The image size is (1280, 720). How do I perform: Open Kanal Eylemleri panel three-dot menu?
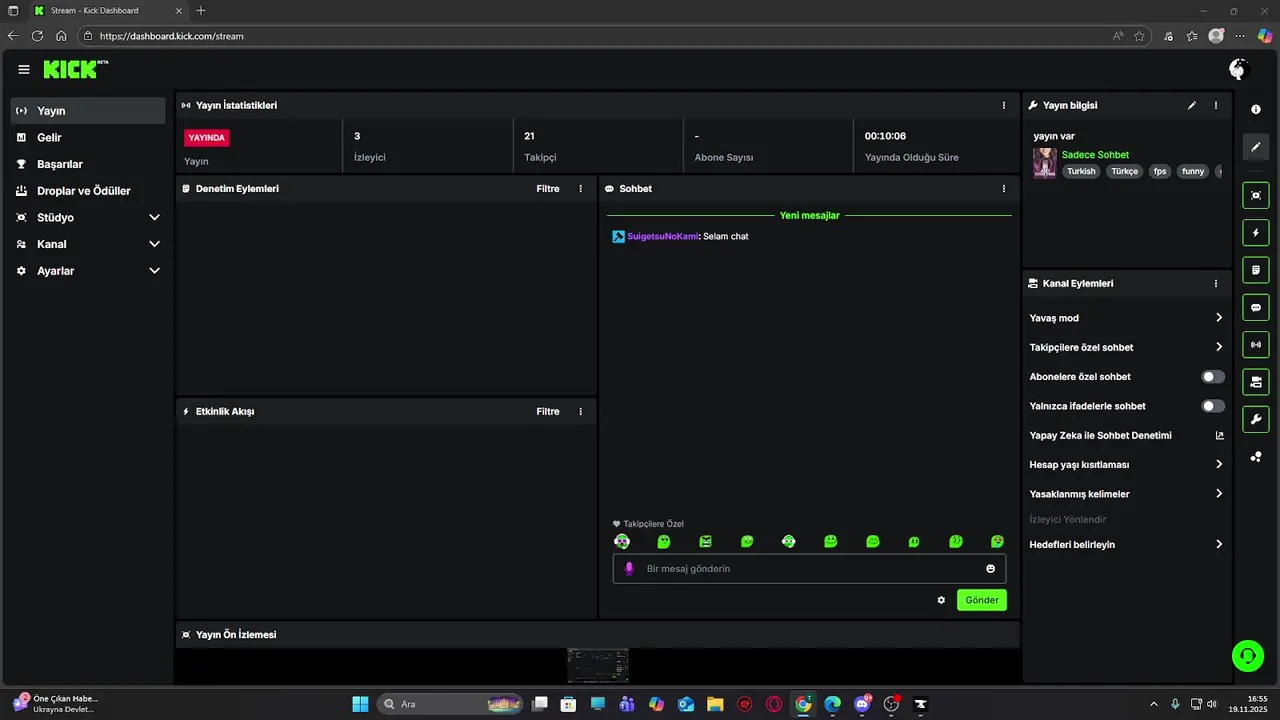[1216, 284]
